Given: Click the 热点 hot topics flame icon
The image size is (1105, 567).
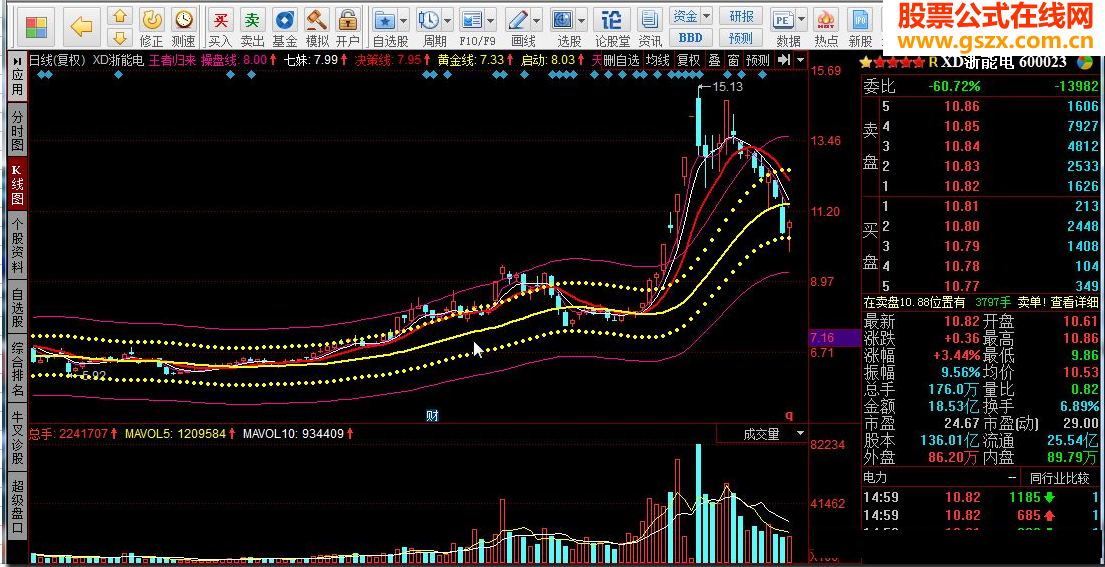Looking at the screenshot, I should point(826,20).
